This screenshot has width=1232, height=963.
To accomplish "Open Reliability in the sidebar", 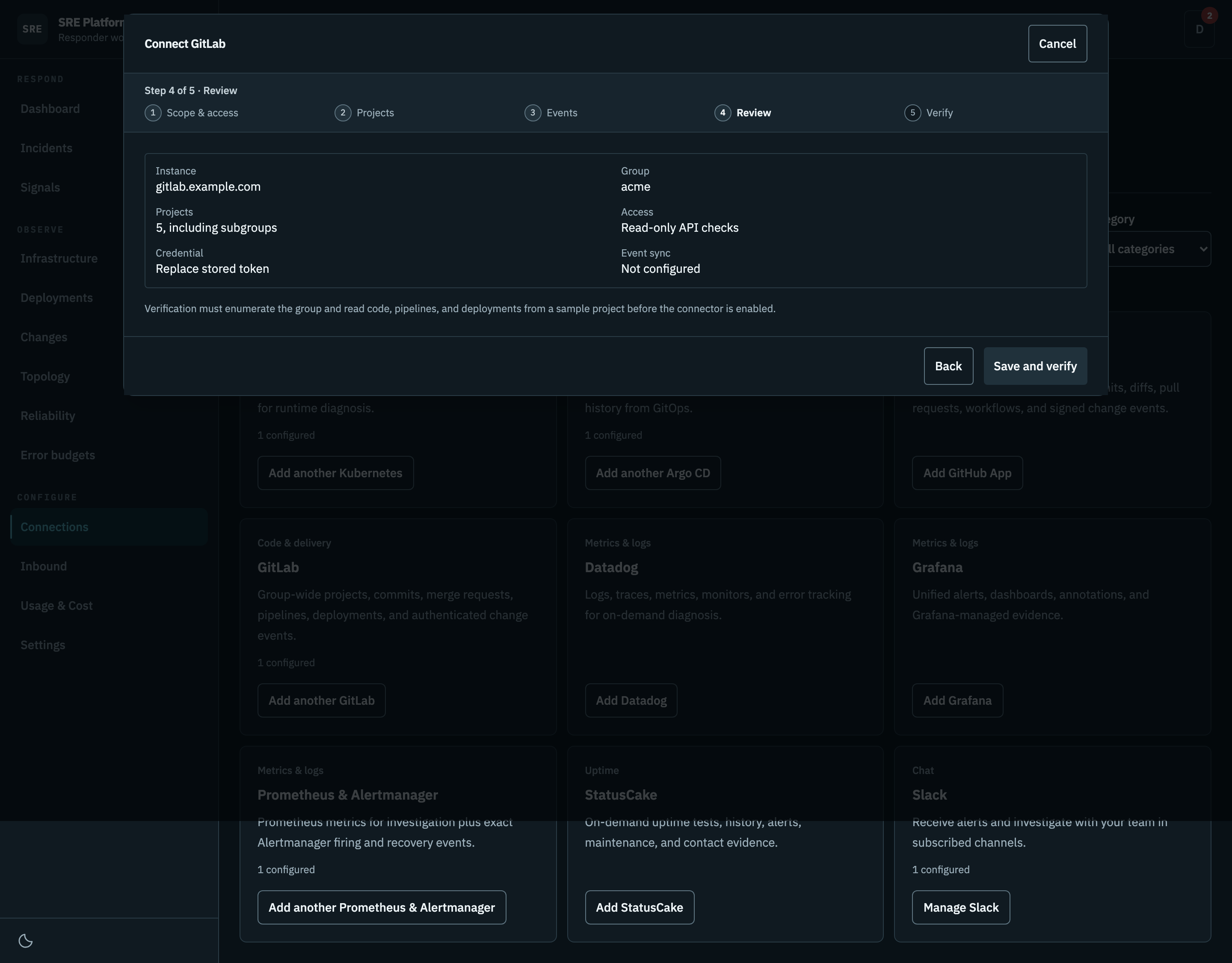I will 108,416.
